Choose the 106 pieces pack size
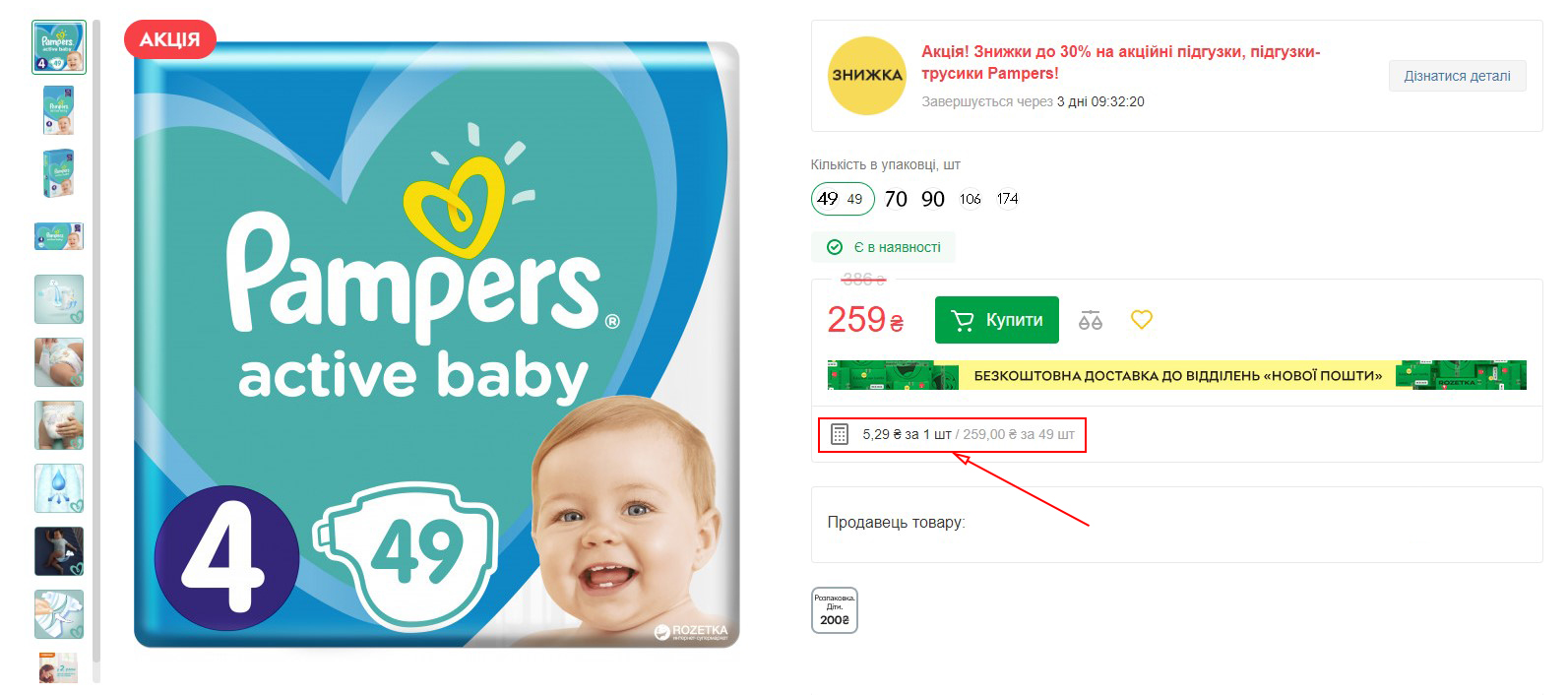The height and width of the screenshot is (695, 1568). pyautogui.click(x=971, y=199)
